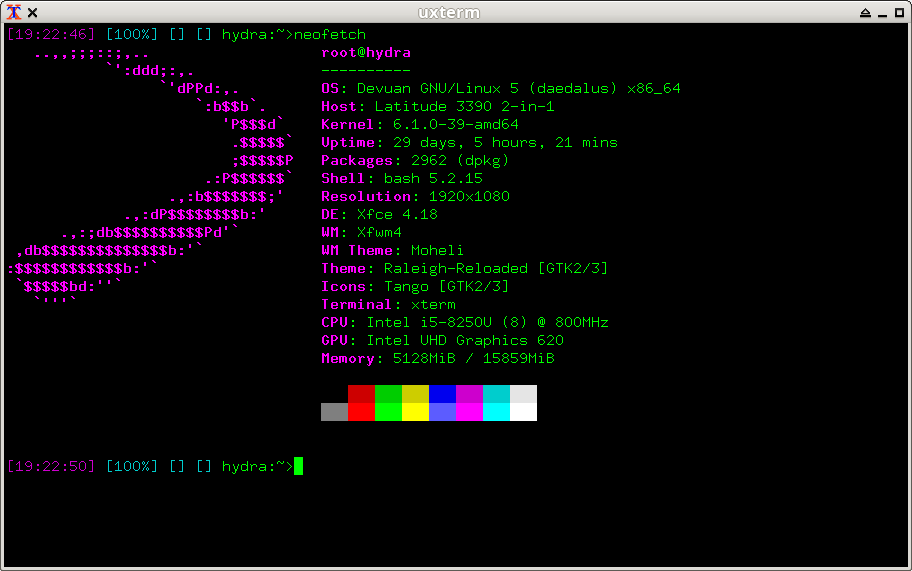Close the uxterm window with X button
The height and width of the screenshot is (571, 912).
coord(33,12)
